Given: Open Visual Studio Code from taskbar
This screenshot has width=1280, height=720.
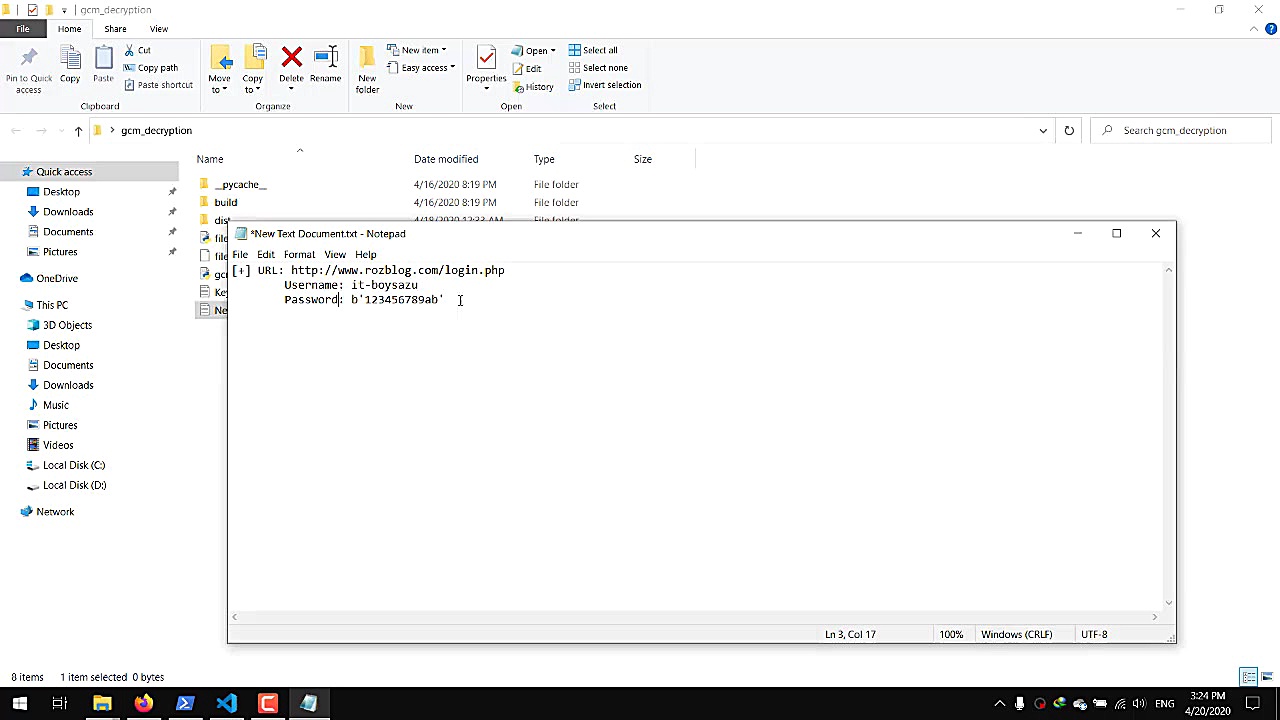Looking at the screenshot, I should click(x=226, y=704).
